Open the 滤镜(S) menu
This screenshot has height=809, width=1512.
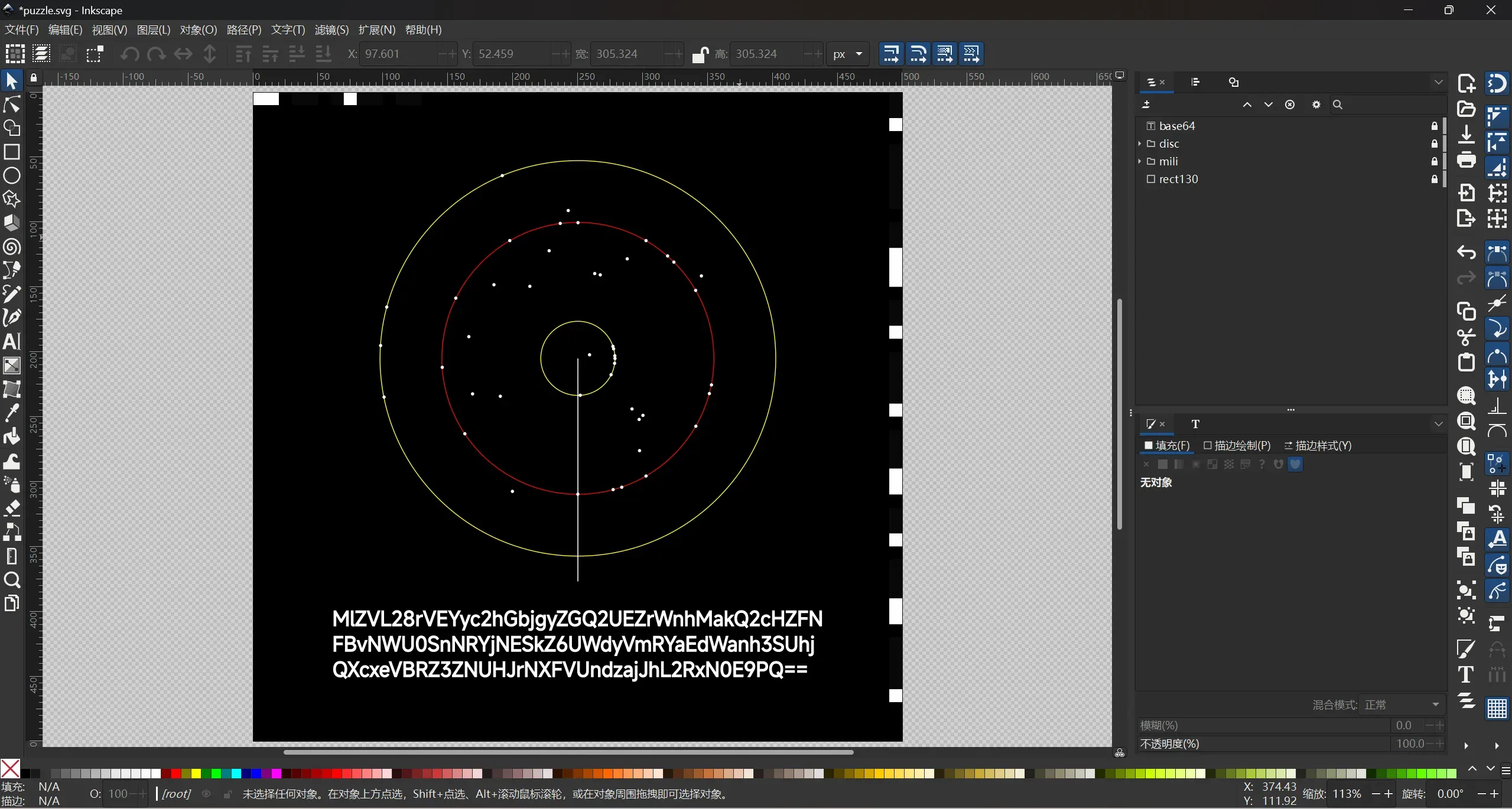tap(331, 30)
